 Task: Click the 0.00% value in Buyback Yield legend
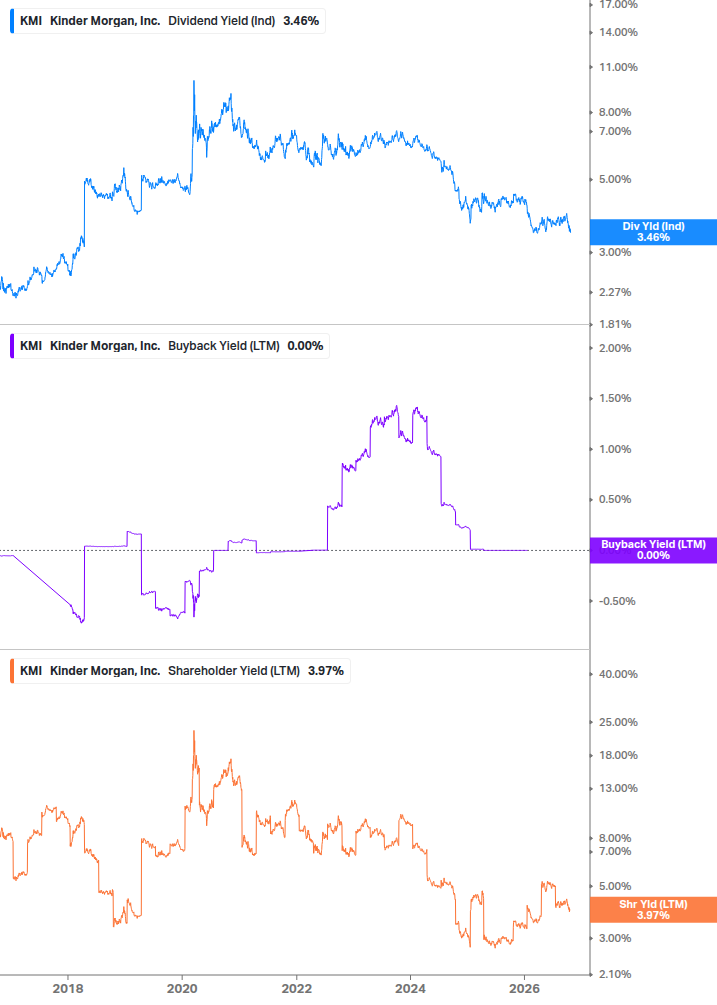(x=305, y=346)
